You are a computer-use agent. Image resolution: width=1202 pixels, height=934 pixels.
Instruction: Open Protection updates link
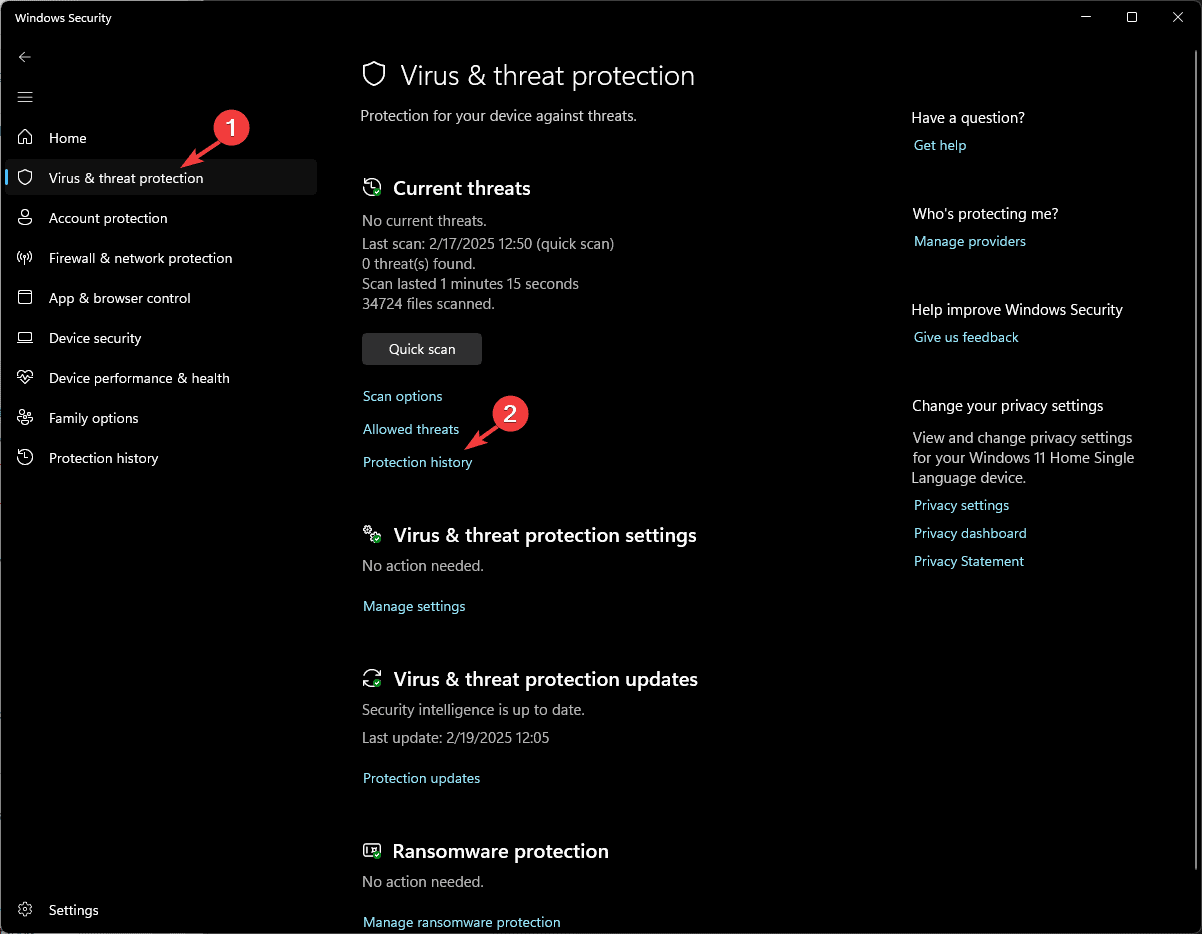point(421,778)
